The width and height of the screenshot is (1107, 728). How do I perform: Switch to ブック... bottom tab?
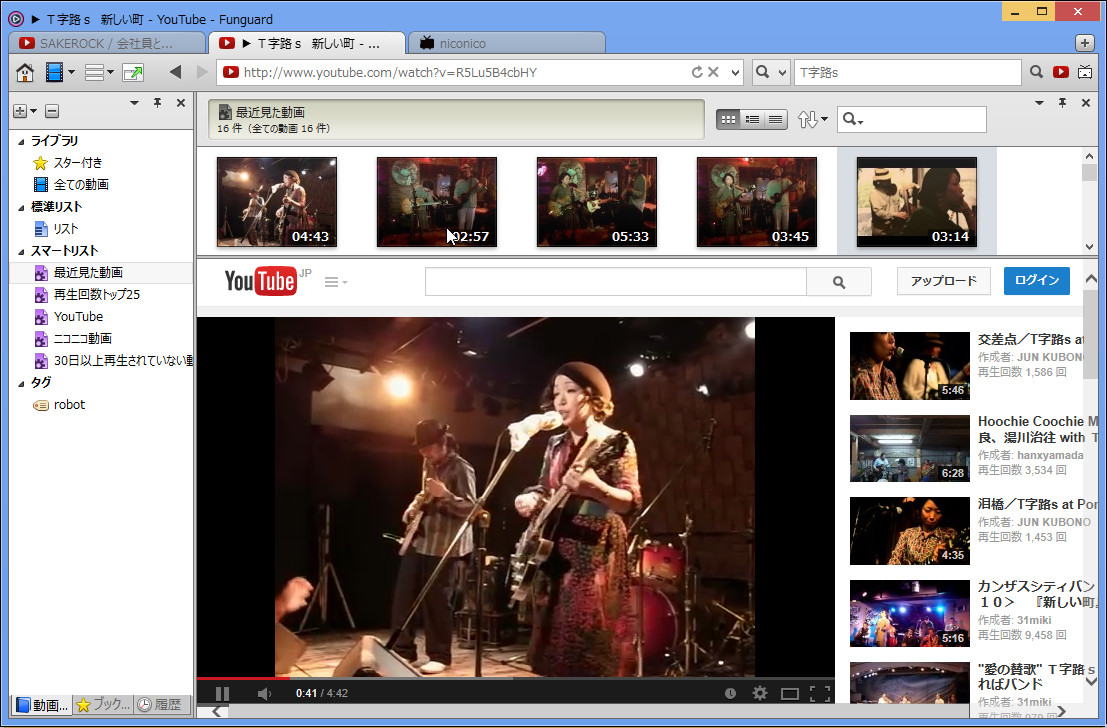103,705
